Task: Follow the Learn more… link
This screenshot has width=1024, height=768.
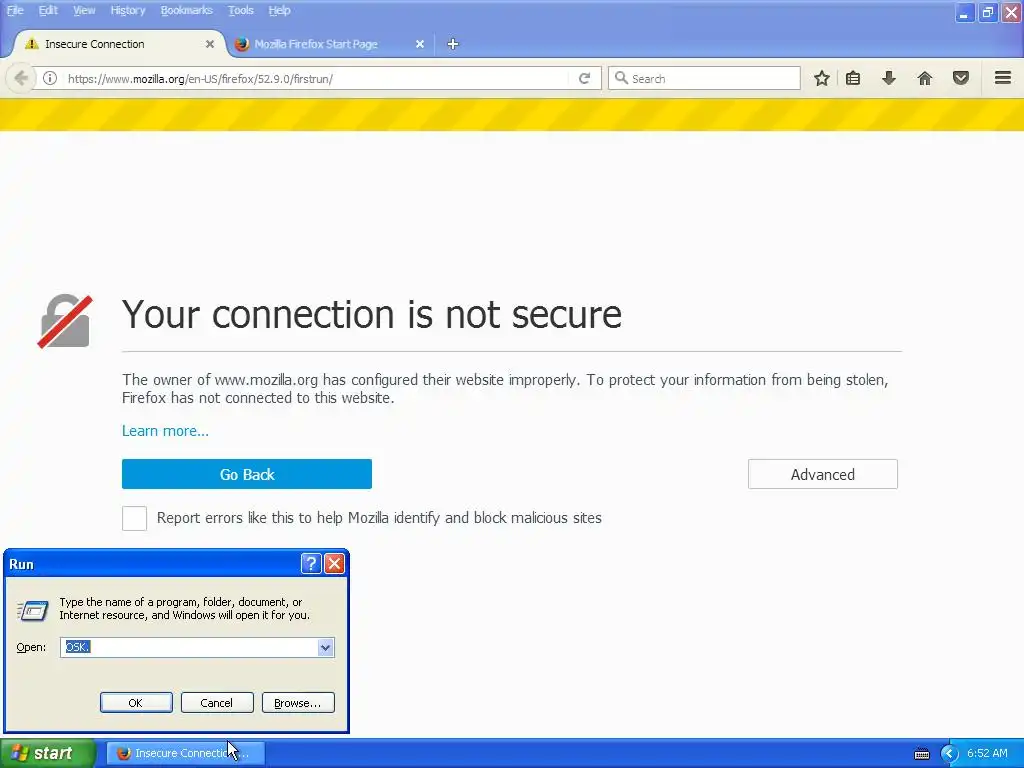Action: coord(165,431)
